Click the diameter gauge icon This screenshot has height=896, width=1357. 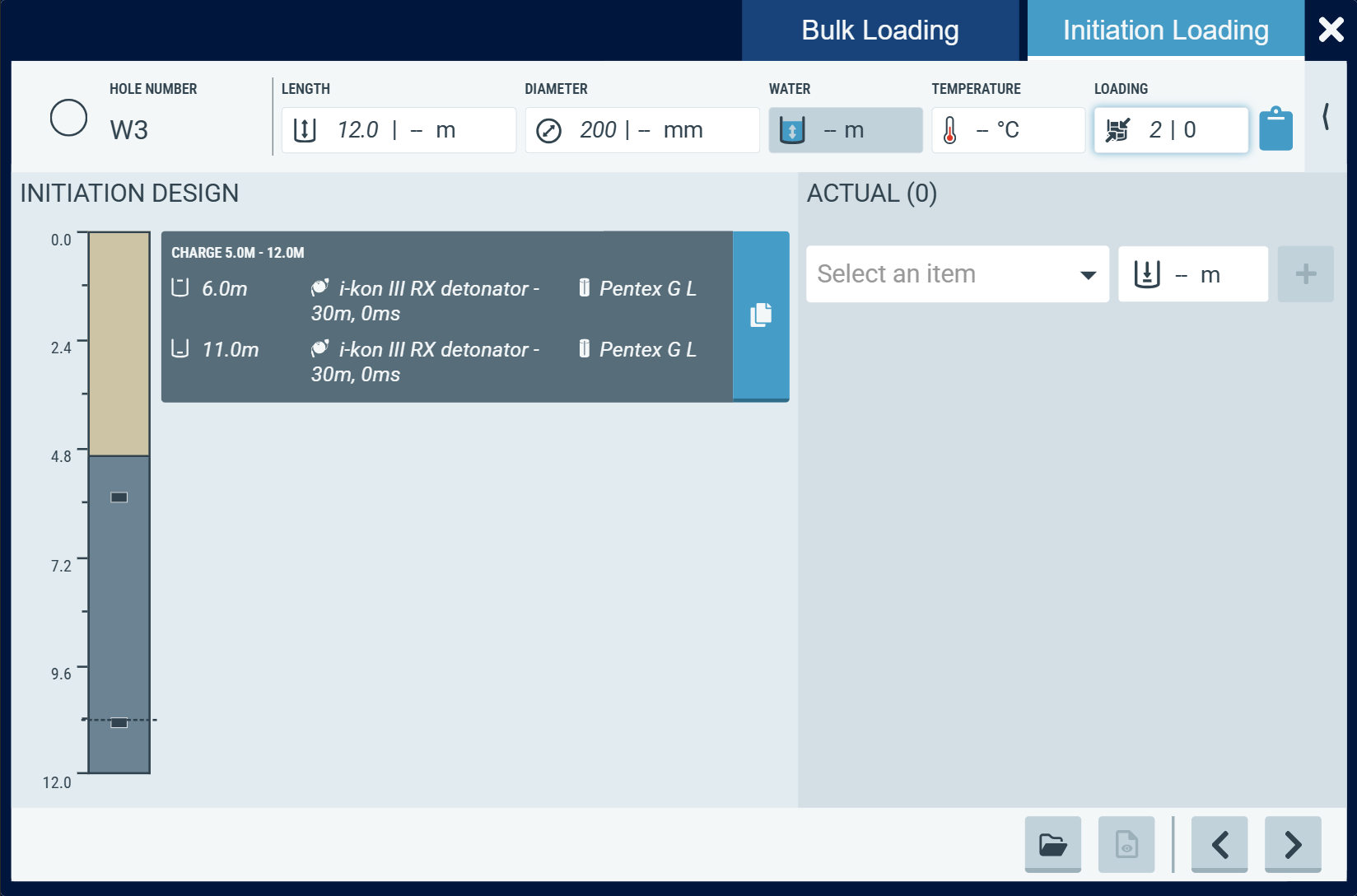548,130
